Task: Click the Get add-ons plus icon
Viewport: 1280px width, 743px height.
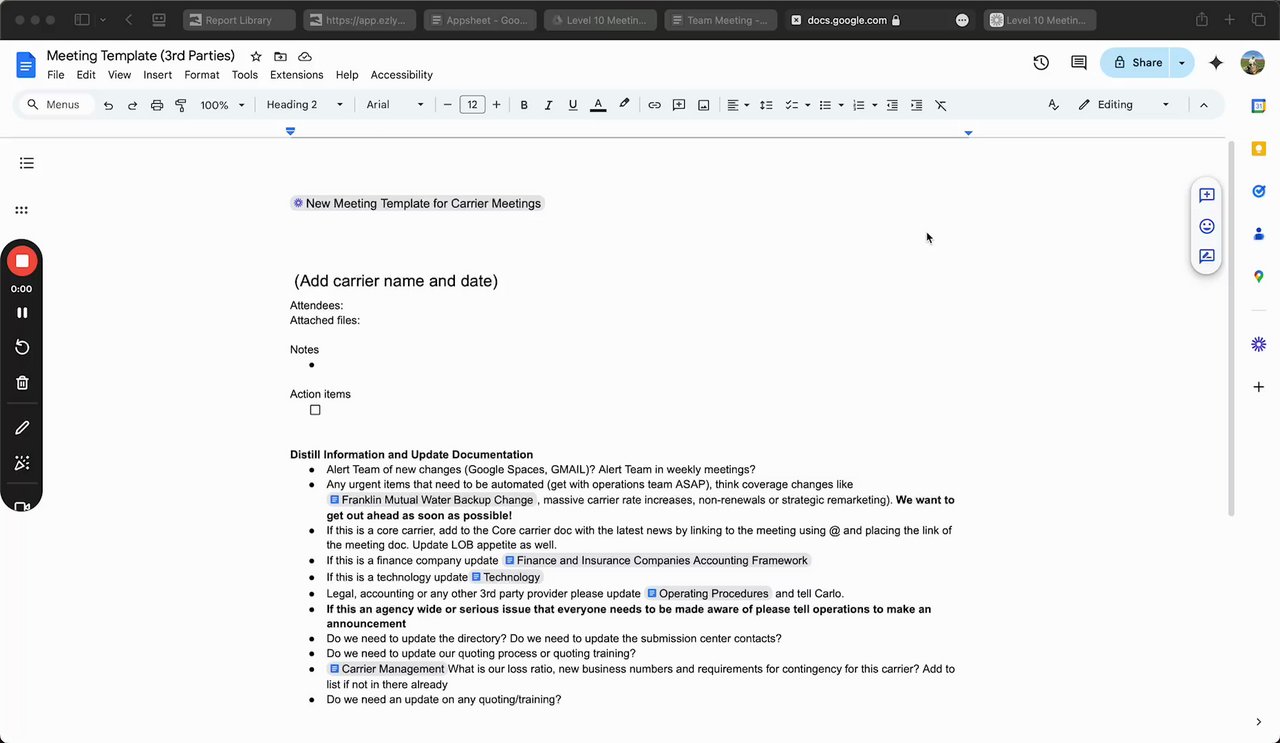Action: click(1259, 387)
